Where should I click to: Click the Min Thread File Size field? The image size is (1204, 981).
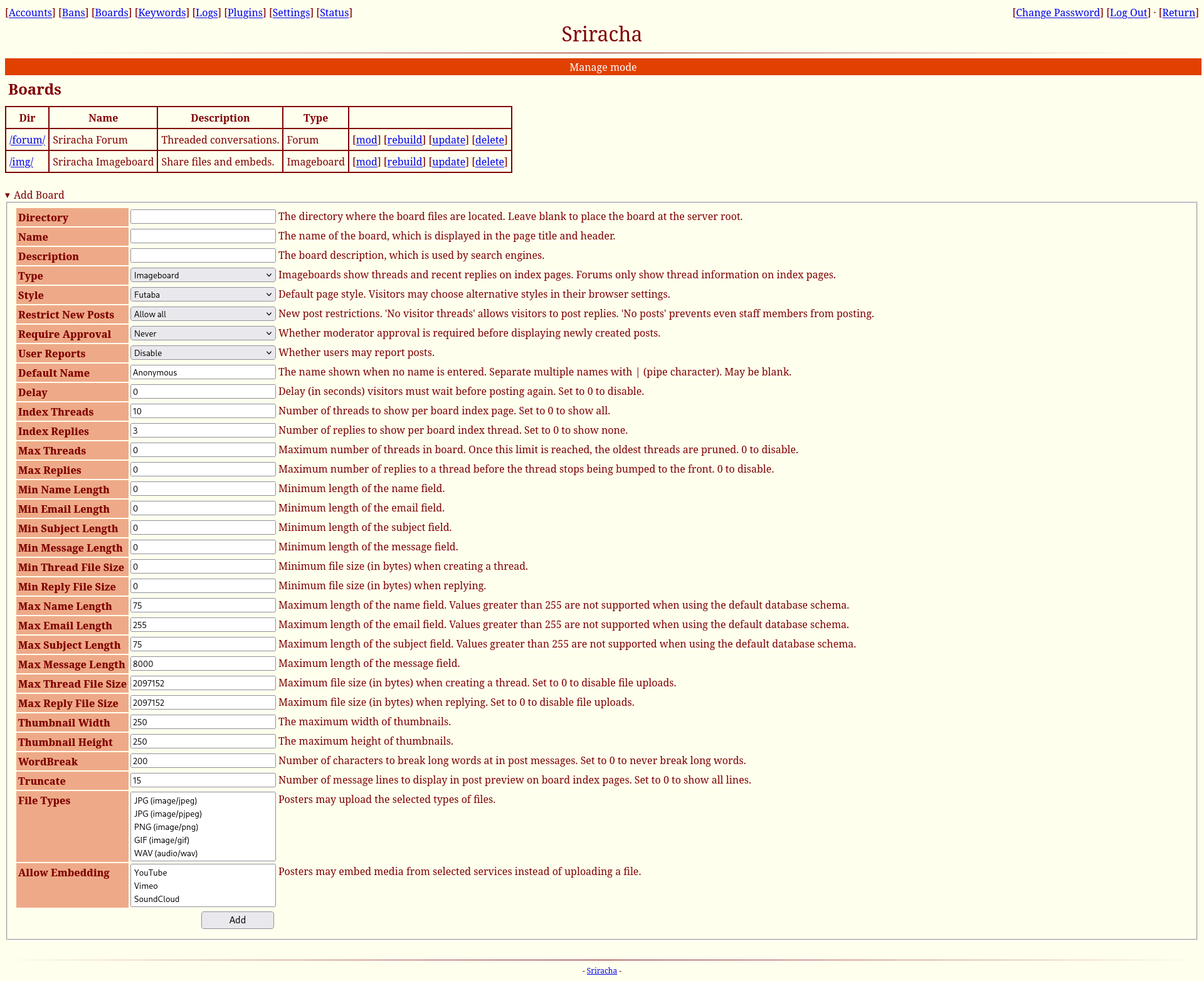(203, 567)
